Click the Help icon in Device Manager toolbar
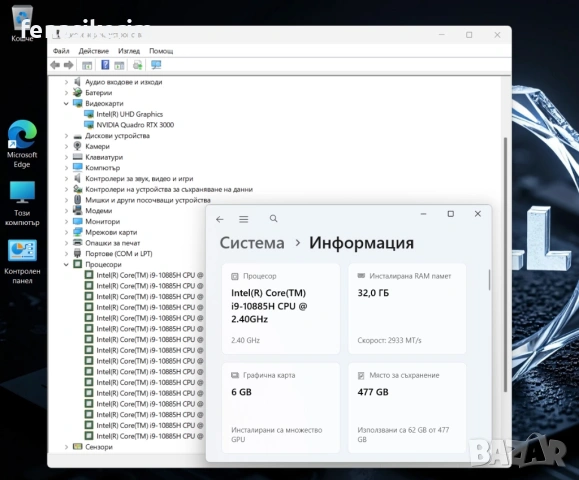This screenshot has width=579, height=480. point(105,65)
